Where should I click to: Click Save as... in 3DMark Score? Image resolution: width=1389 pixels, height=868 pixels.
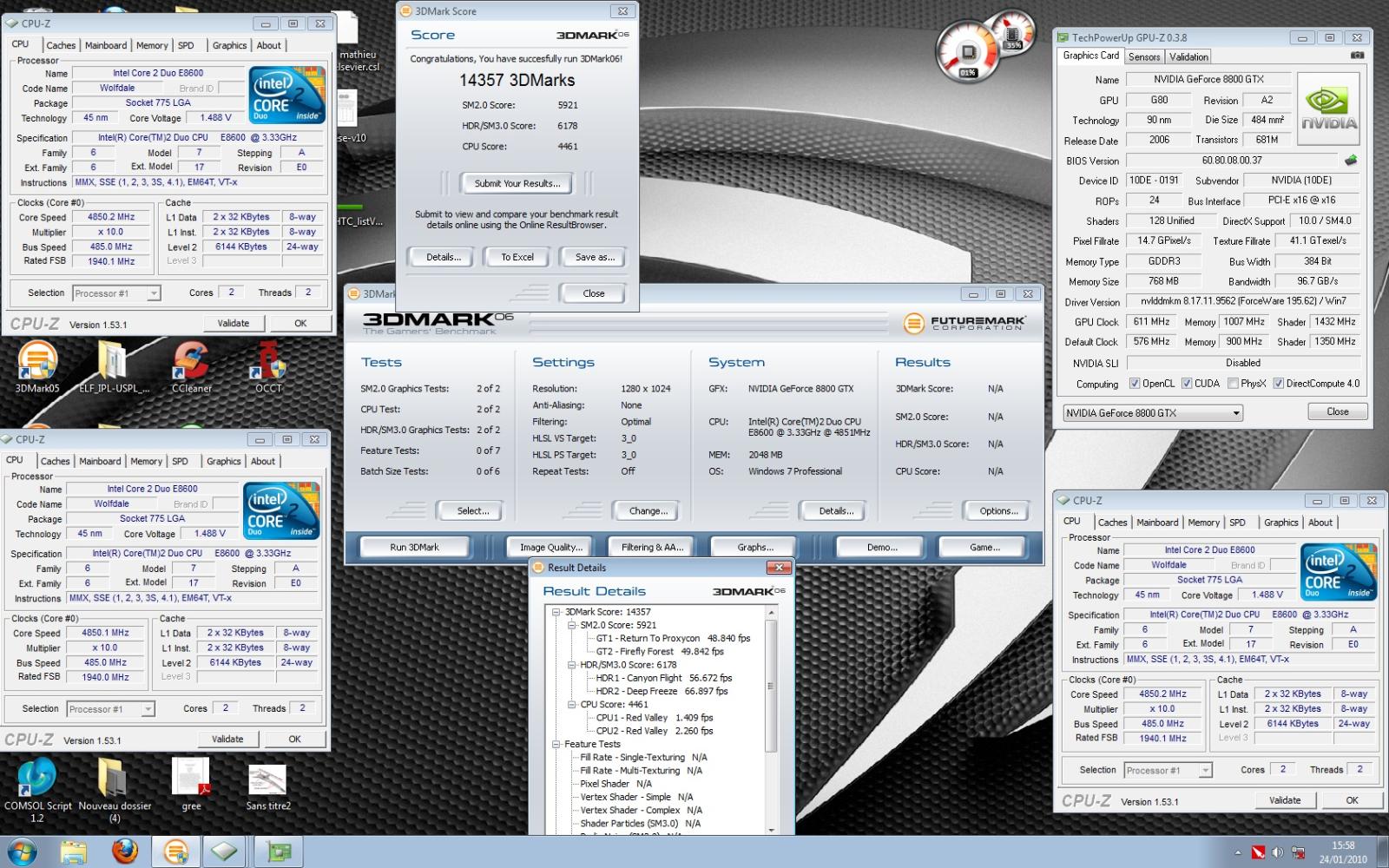click(595, 257)
